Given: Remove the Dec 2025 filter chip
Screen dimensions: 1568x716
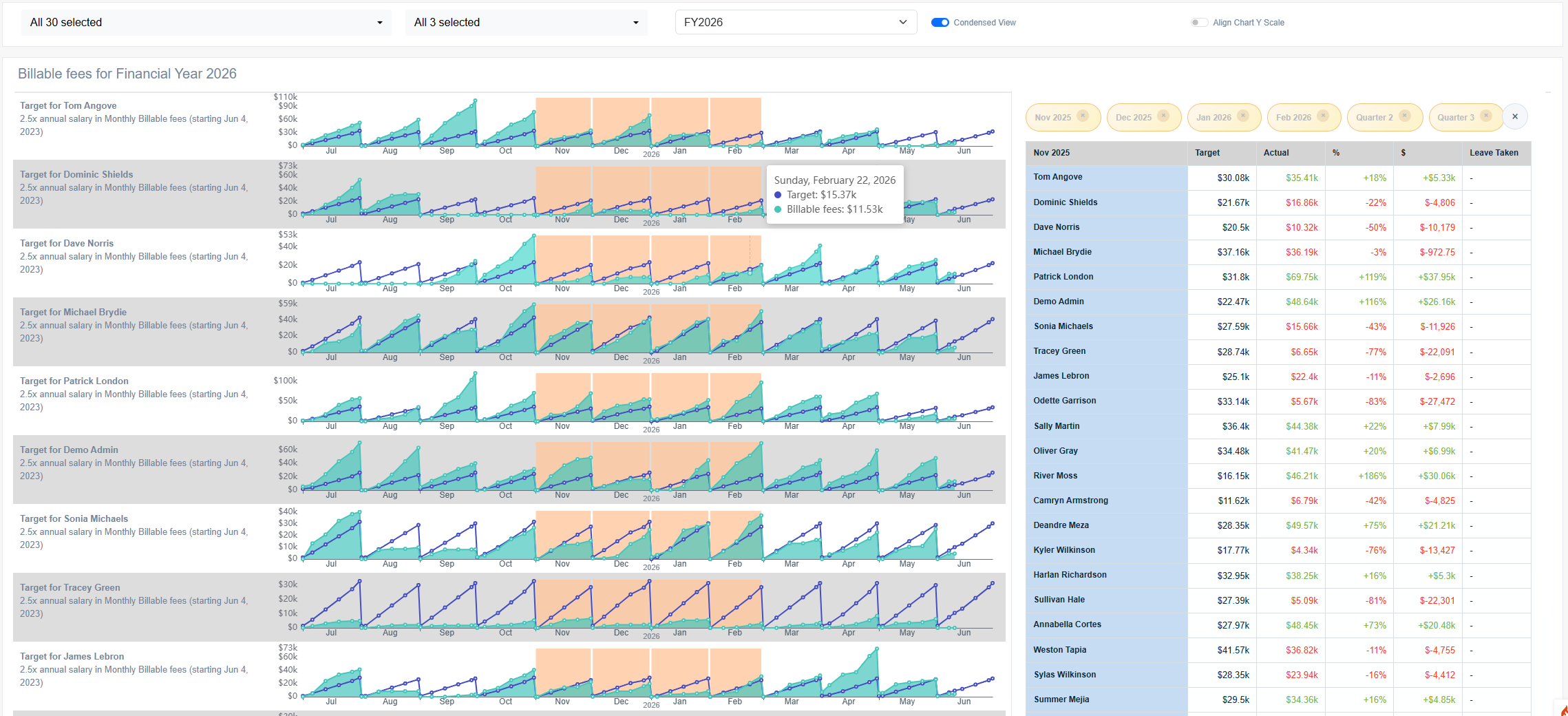Looking at the screenshot, I should (1163, 116).
